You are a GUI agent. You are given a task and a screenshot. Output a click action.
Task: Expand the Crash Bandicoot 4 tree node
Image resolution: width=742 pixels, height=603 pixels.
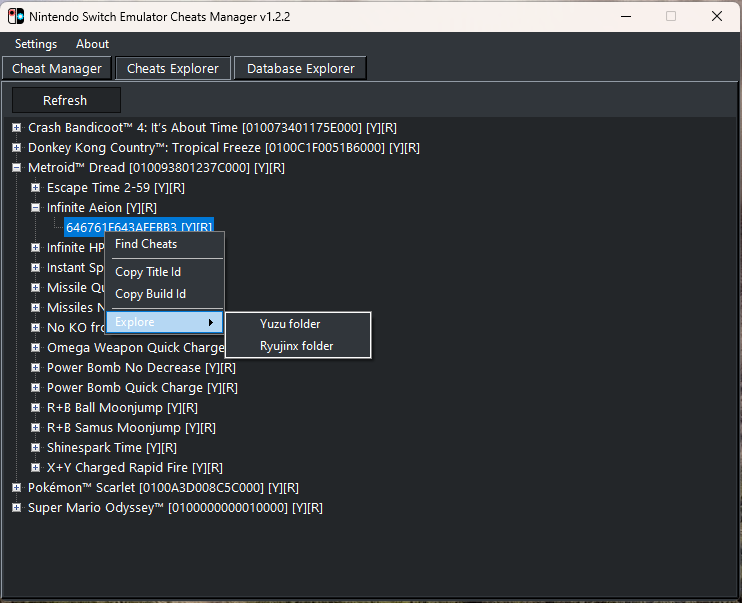[17, 127]
